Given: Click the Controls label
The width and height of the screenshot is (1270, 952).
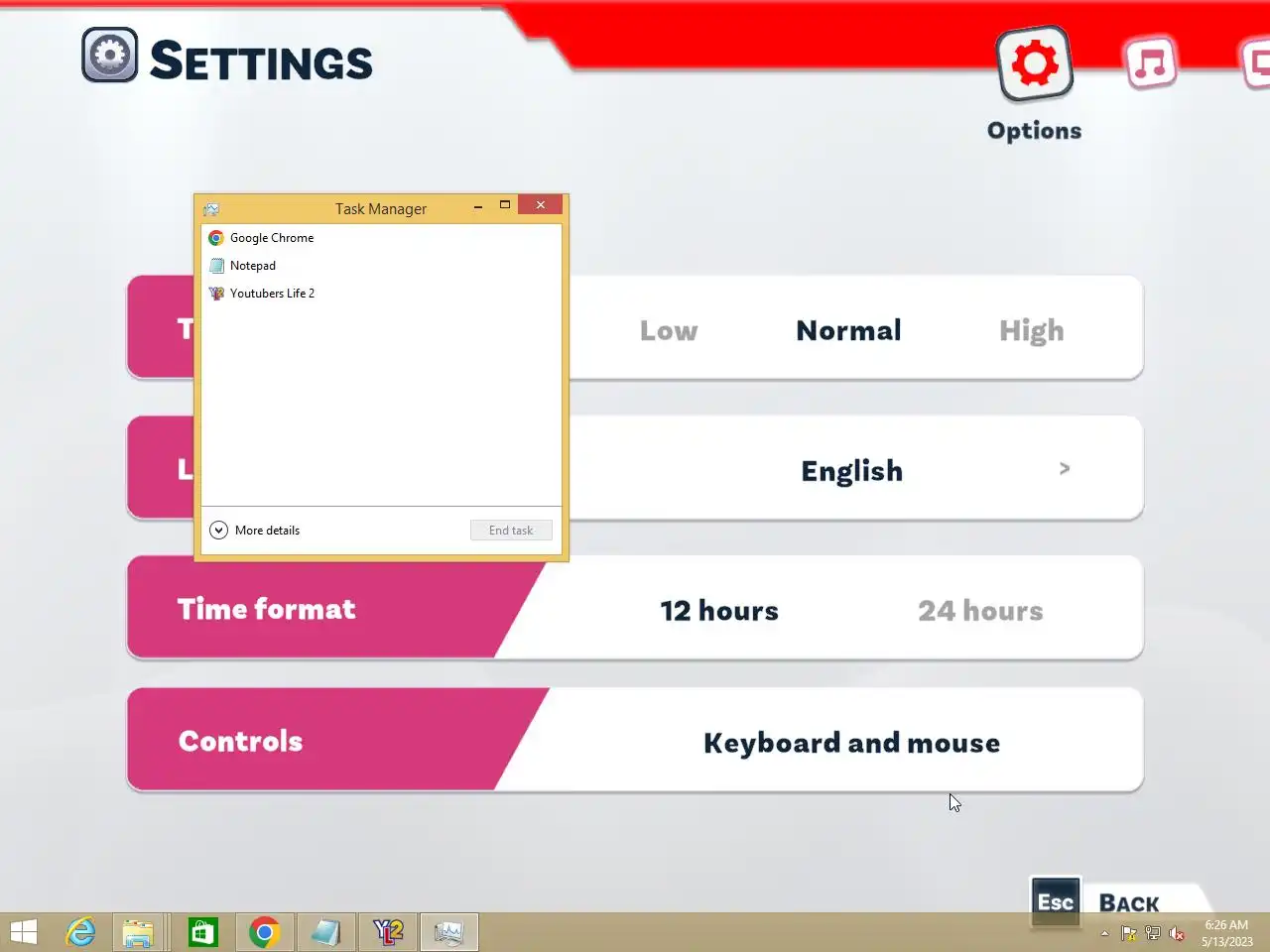Looking at the screenshot, I should (x=240, y=741).
